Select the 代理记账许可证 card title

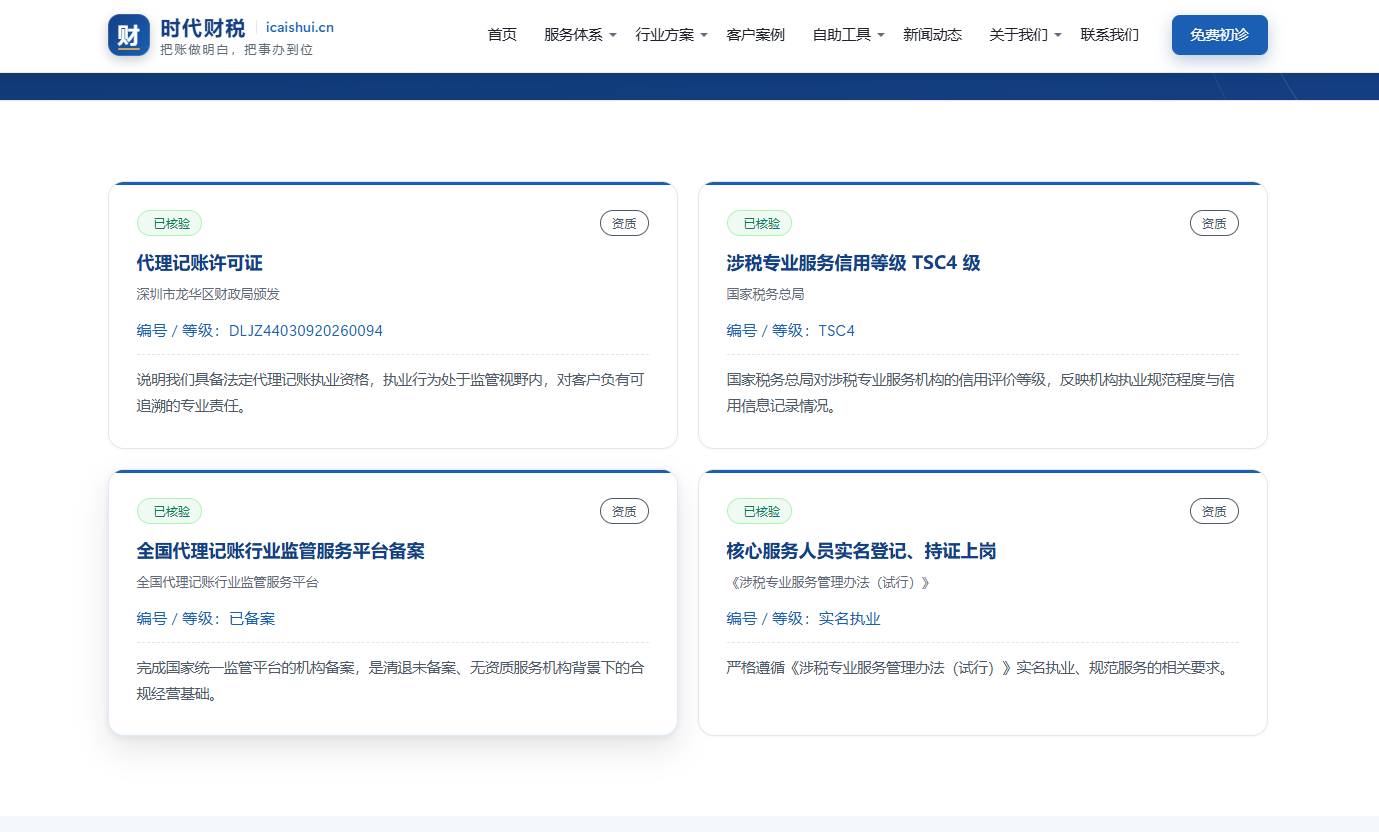click(x=200, y=263)
